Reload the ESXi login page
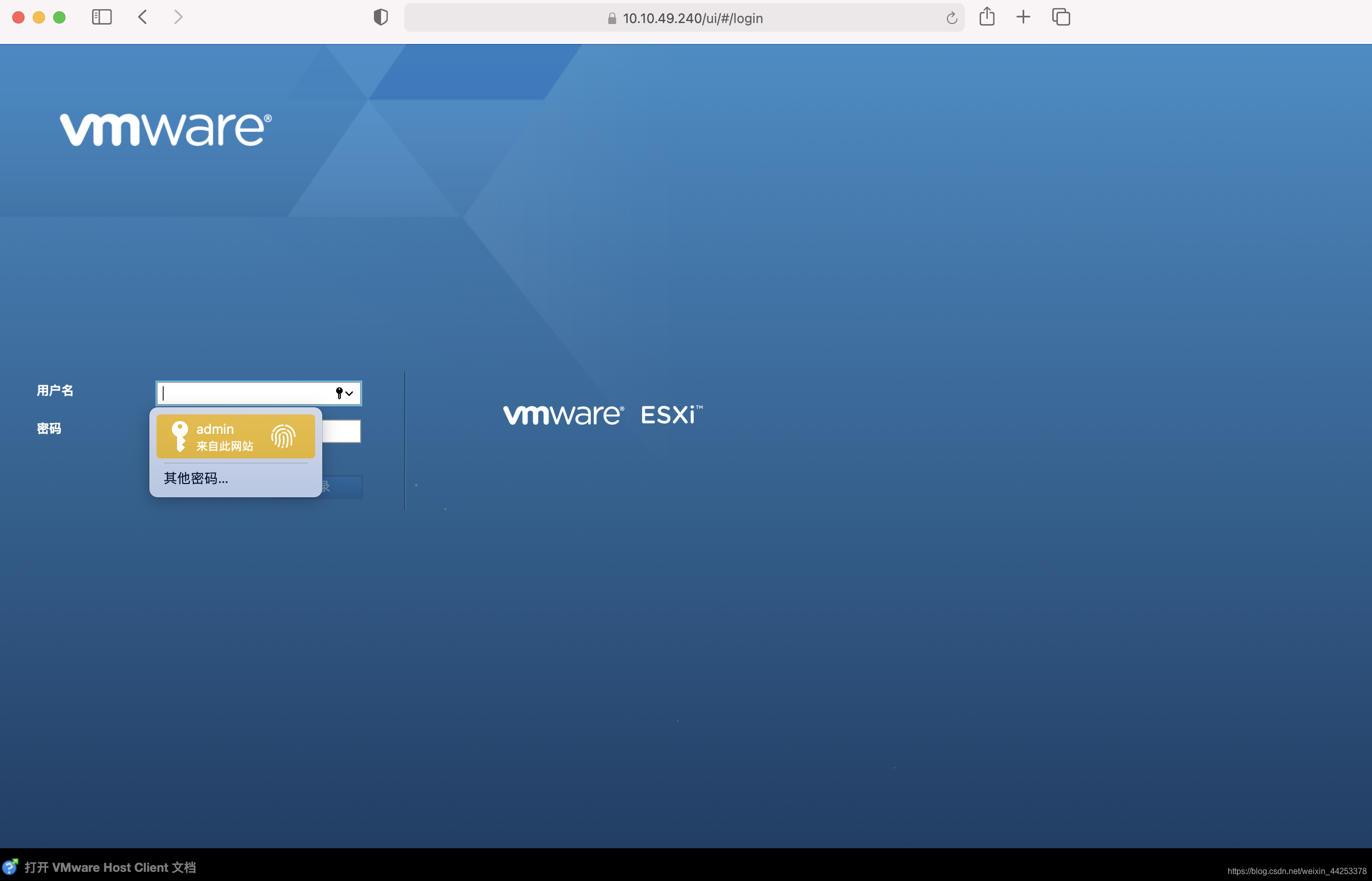Viewport: 1372px width, 881px height. click(x=951, y=18)
